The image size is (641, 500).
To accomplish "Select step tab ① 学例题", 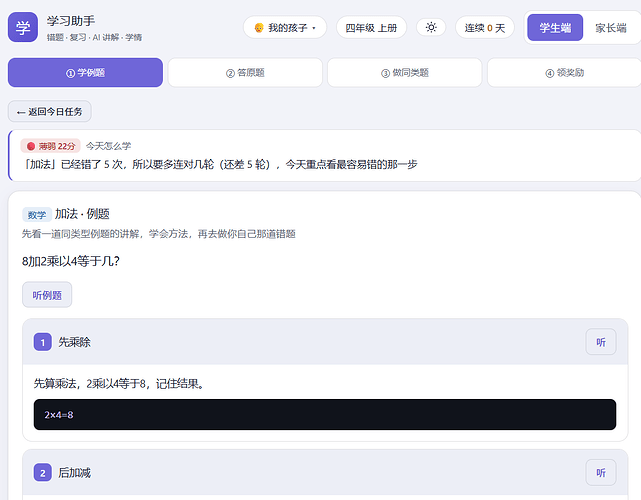I will tap(85, 73).
